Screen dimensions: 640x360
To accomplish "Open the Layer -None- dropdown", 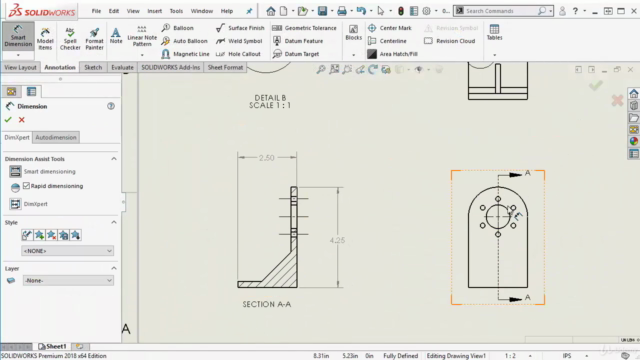I will [68, 280].
